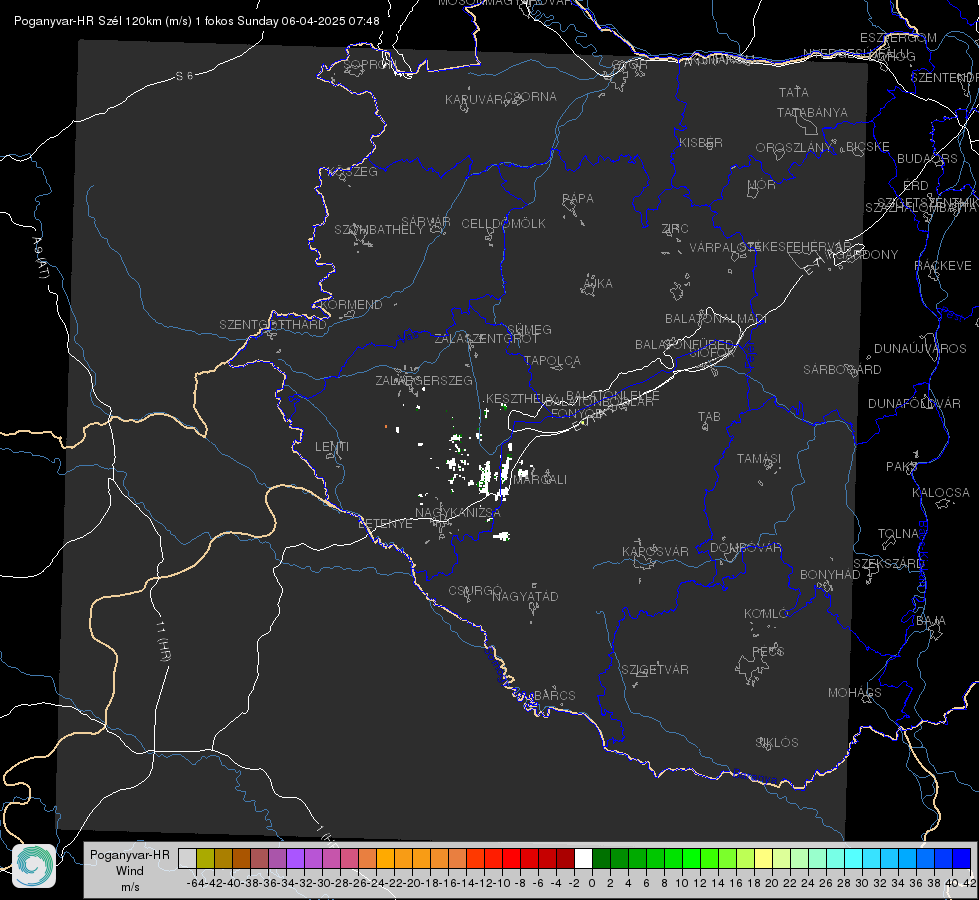Select the SÁRVÁR town label
This screenshot has height=900, width=979.
[426, 222]
